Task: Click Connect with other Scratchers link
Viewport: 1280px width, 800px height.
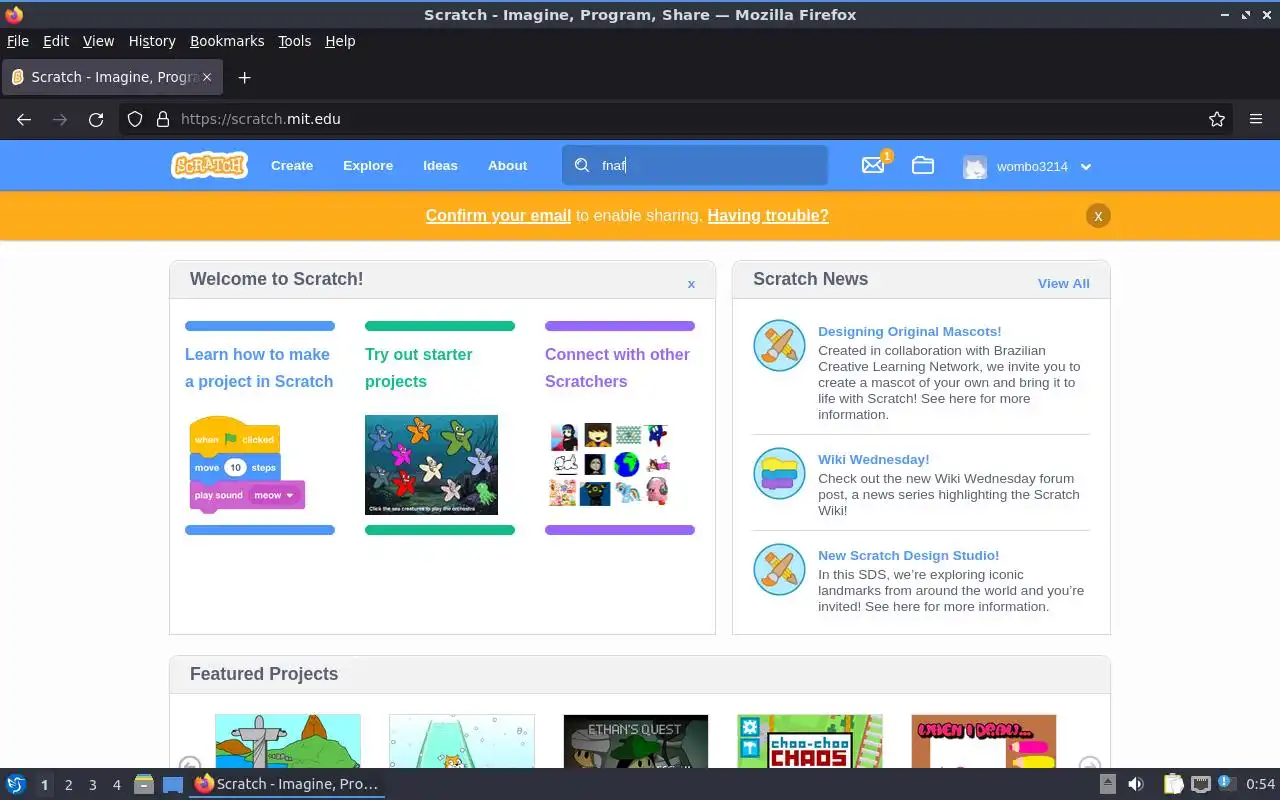Action: pyautogui.click(x=617, y=367)
